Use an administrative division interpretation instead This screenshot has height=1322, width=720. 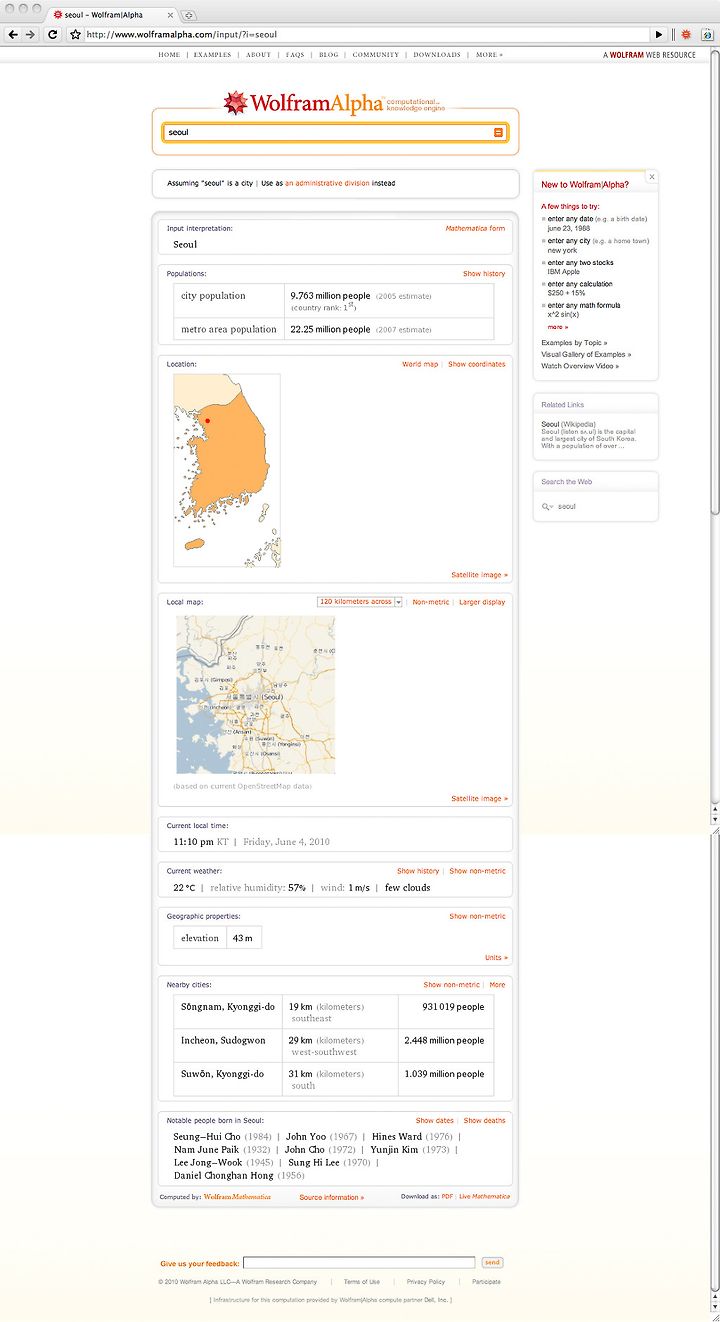pos(327,184)
